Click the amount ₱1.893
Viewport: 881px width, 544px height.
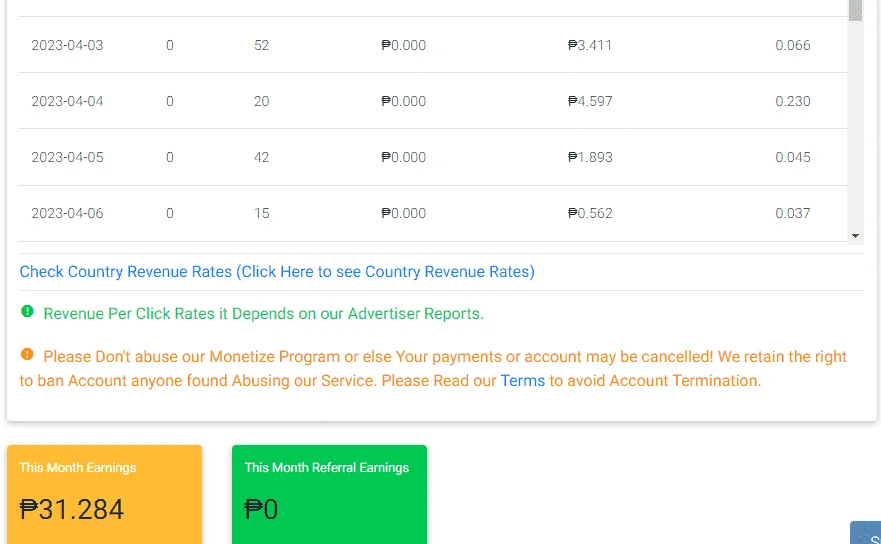point(590,157)
